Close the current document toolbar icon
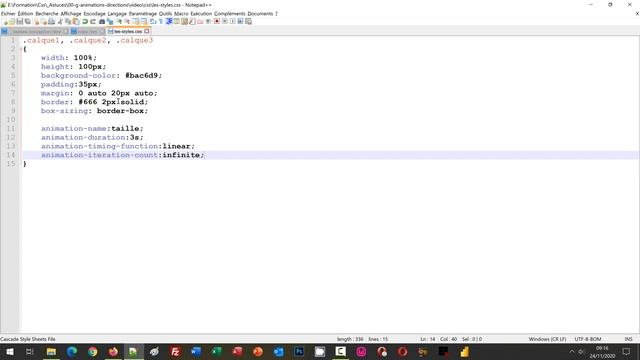The image size is (640, 360). 36,21
